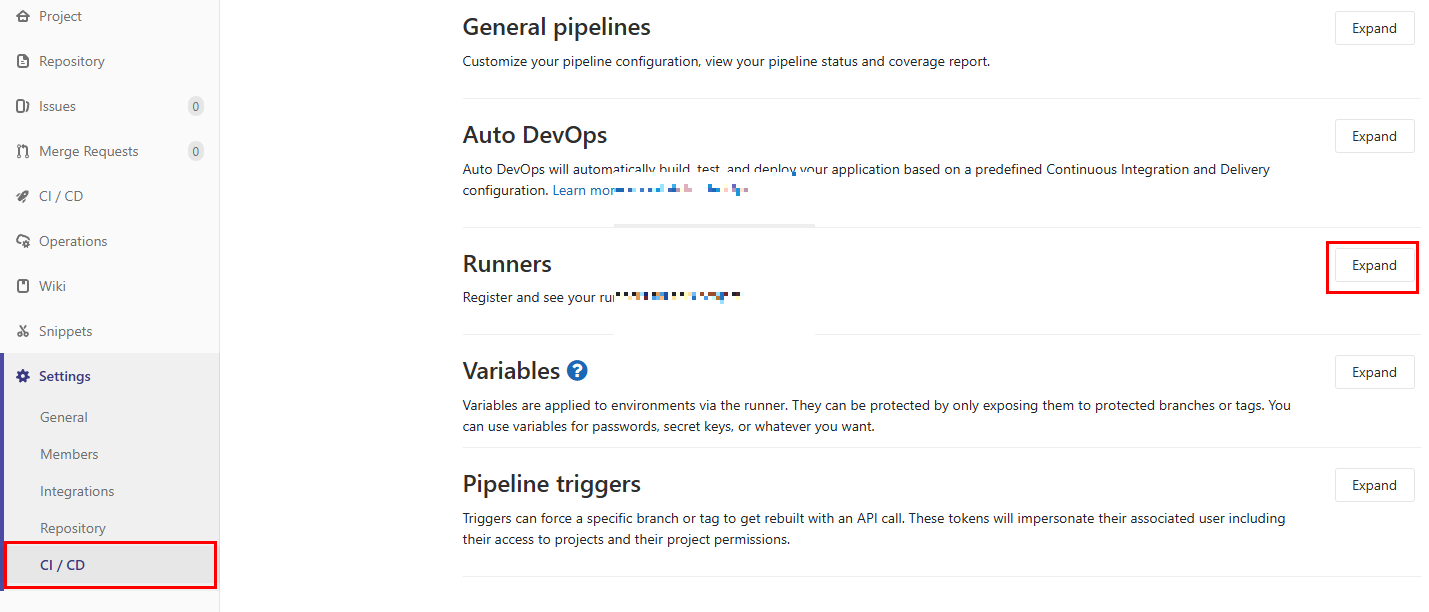The width and height of the screenshot is (1429, 612).
Task: Open the Variables help question mark icon
Action: pyautogui.click(x=577, y=371)
